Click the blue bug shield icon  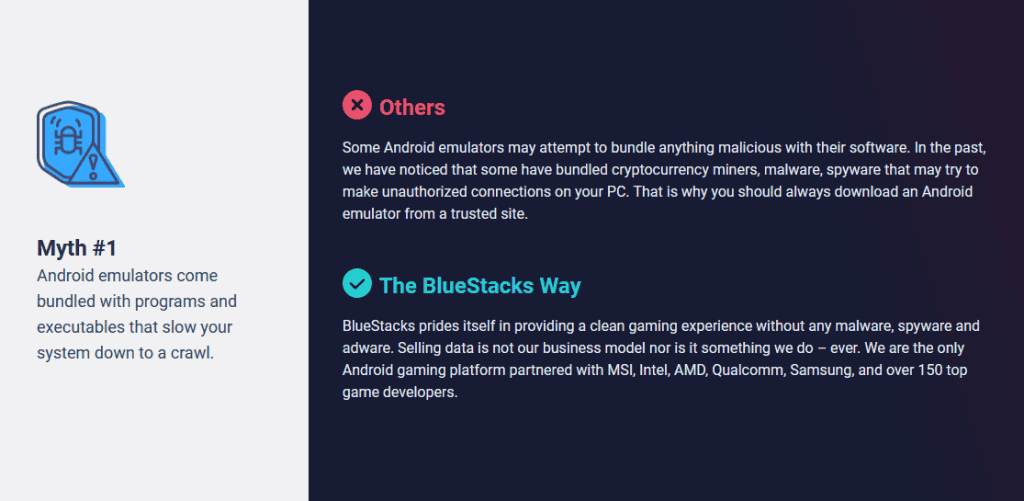click(80, 144)
